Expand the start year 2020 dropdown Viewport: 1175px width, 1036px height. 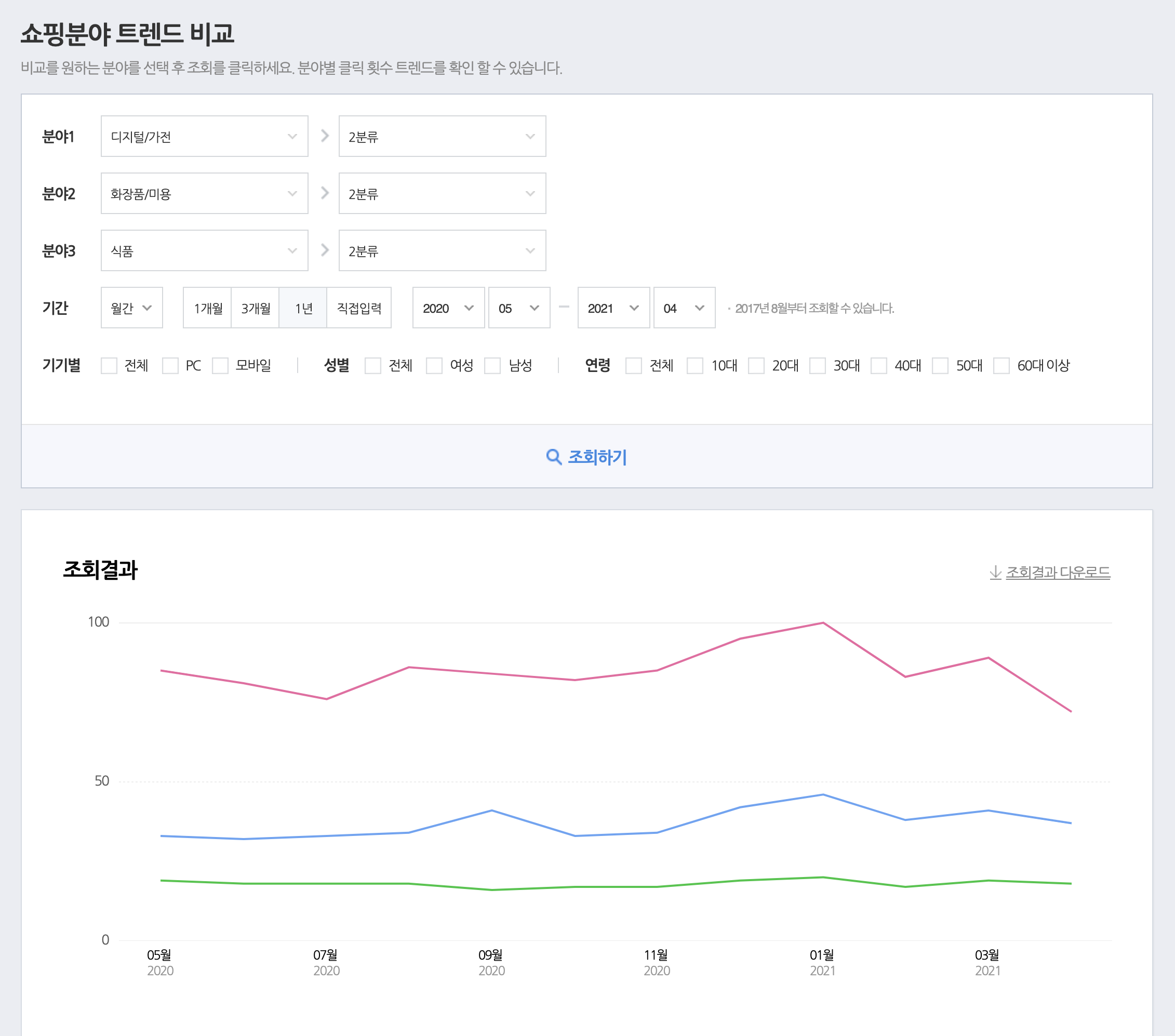click(448, 308)
